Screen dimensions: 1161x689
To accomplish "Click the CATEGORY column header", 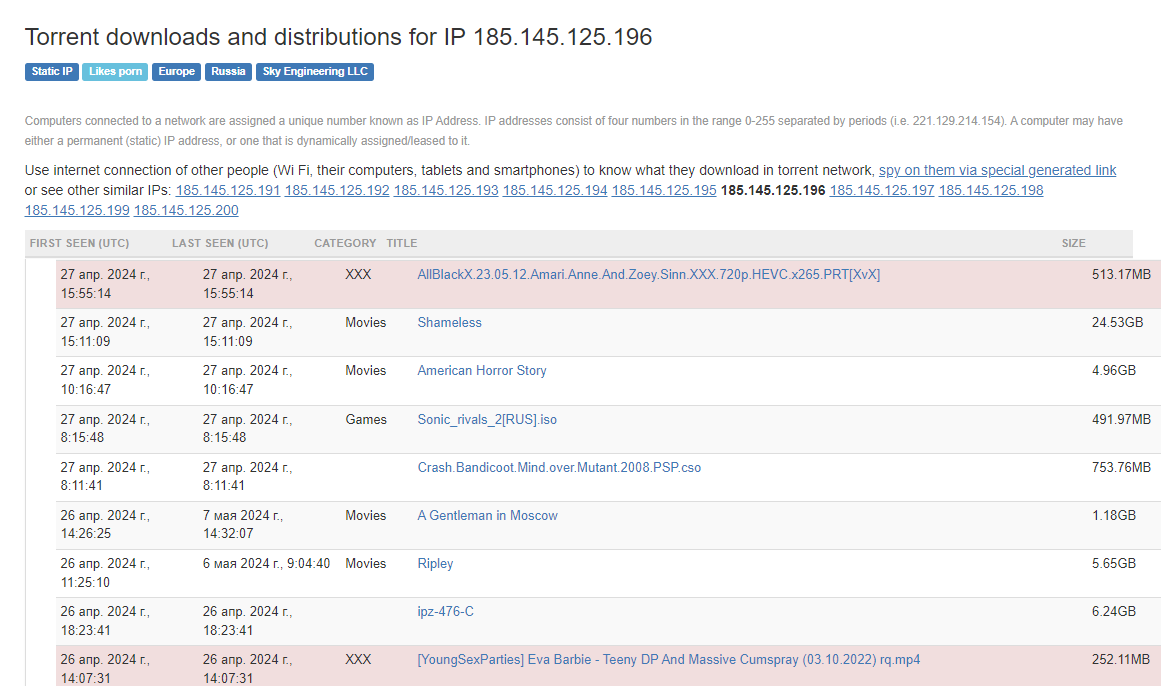I will 345,243.
